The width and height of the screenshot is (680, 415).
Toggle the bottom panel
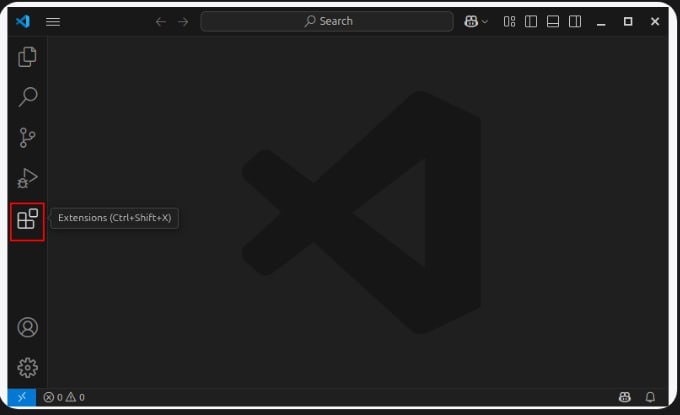click(552, 21)
